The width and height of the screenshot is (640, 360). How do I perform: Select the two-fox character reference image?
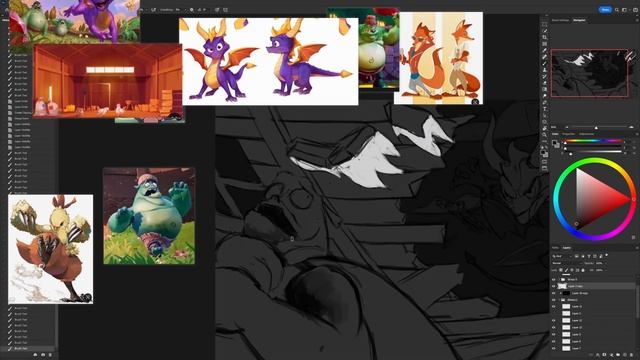[439, 58]
